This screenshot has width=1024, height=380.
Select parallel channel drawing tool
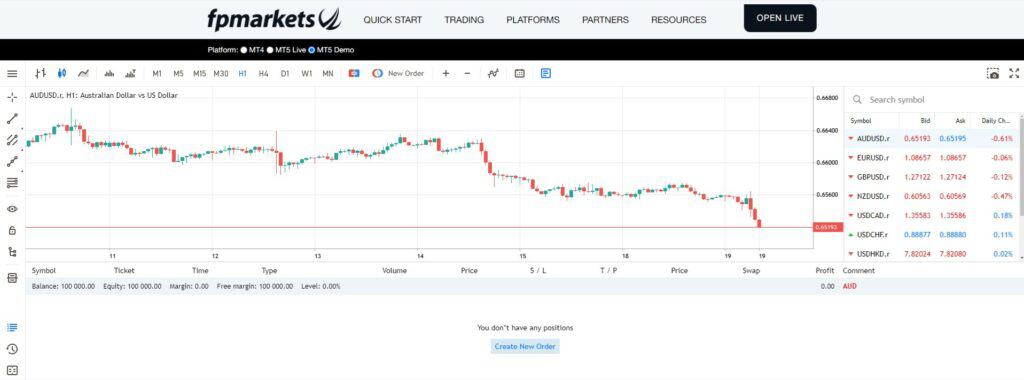[x=12, y=140]
